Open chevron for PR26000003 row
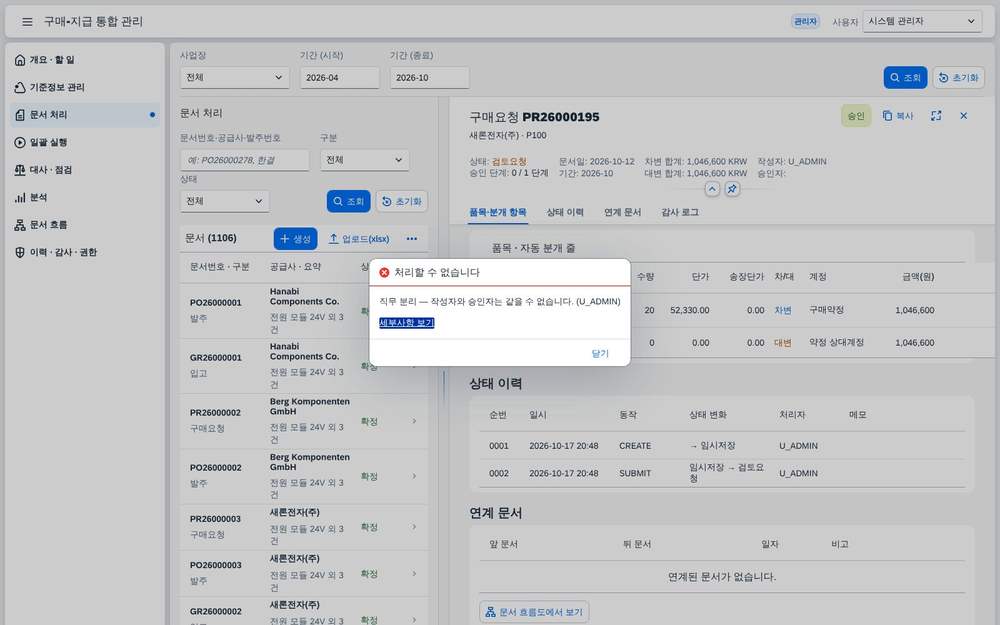Image resolution: width=1000 pixels, height=625 pixels. [415, 527]
